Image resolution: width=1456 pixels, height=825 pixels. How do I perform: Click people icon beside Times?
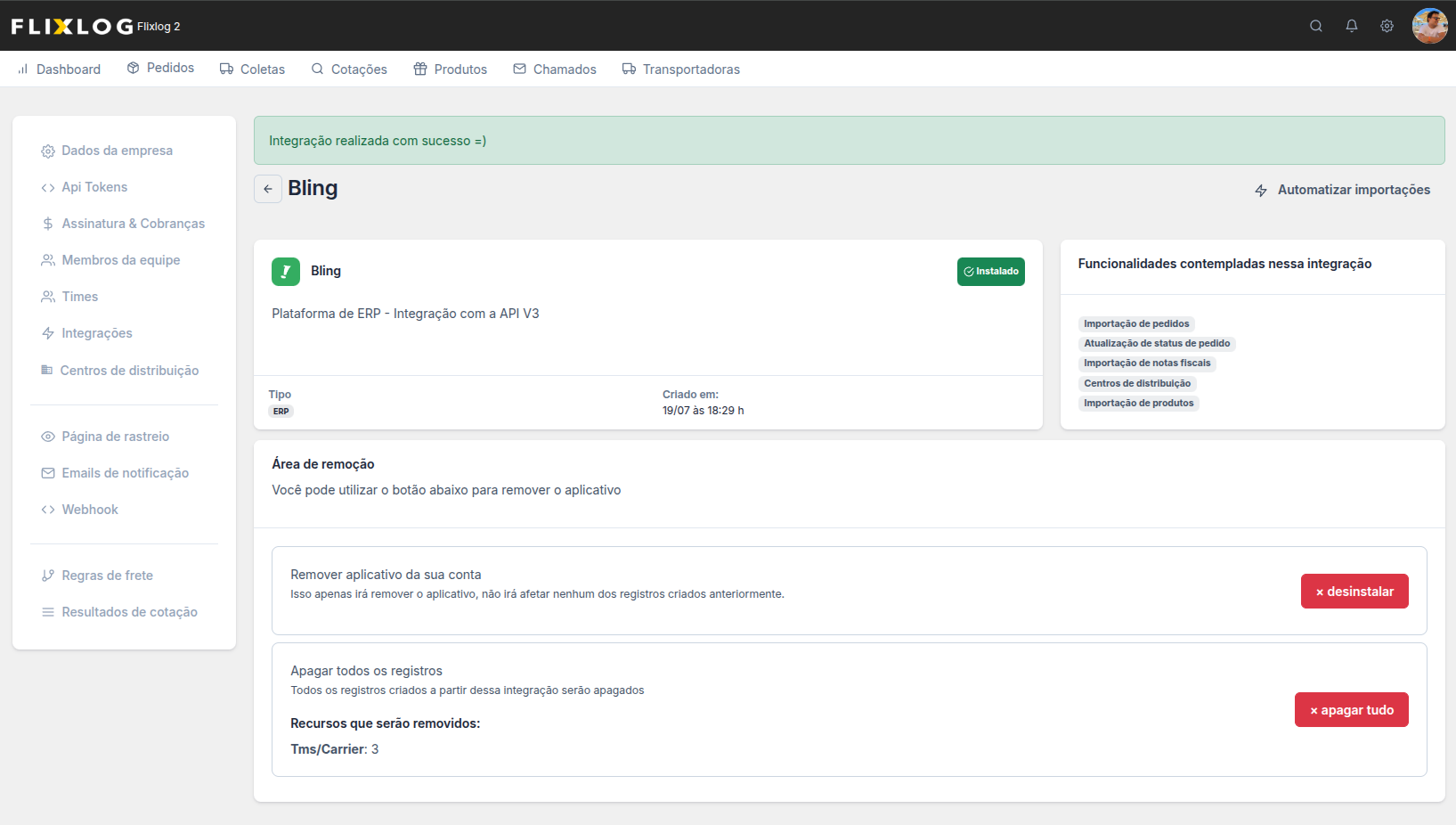click(48, 297)
